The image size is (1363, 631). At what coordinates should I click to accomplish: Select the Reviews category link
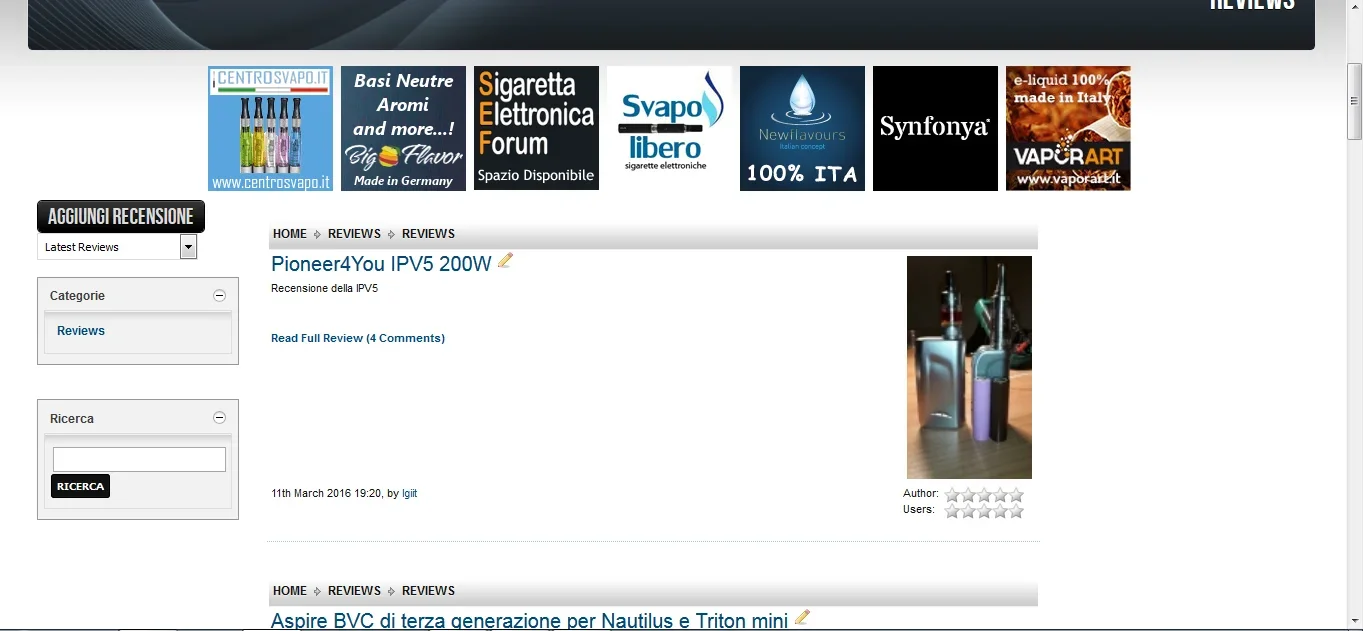point(81,331)
